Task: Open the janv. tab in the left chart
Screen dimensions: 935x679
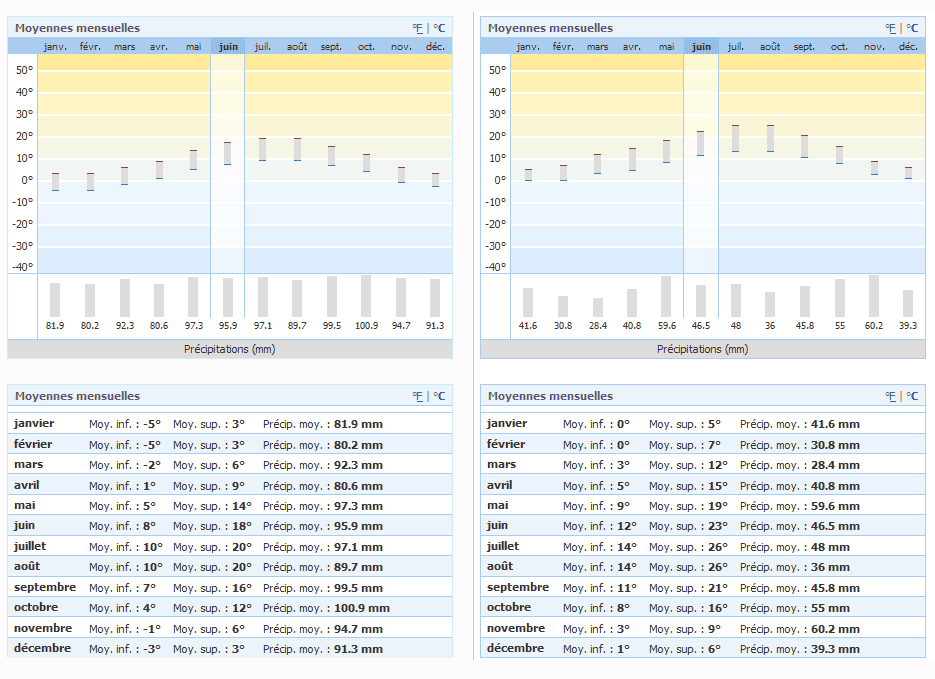Action: pos(55,46)
